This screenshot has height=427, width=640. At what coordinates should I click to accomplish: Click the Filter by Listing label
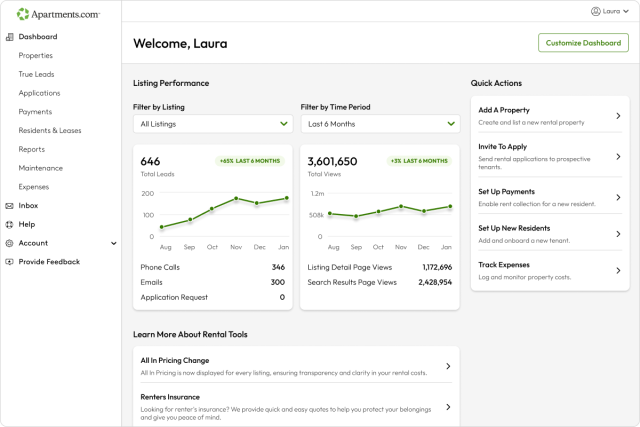tap(159, 107)
